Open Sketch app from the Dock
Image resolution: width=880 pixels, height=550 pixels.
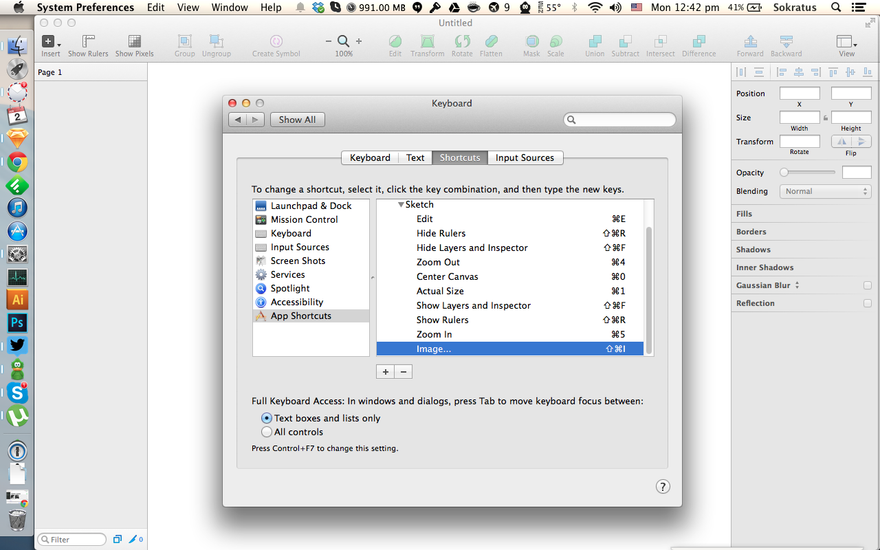point(17,138)
